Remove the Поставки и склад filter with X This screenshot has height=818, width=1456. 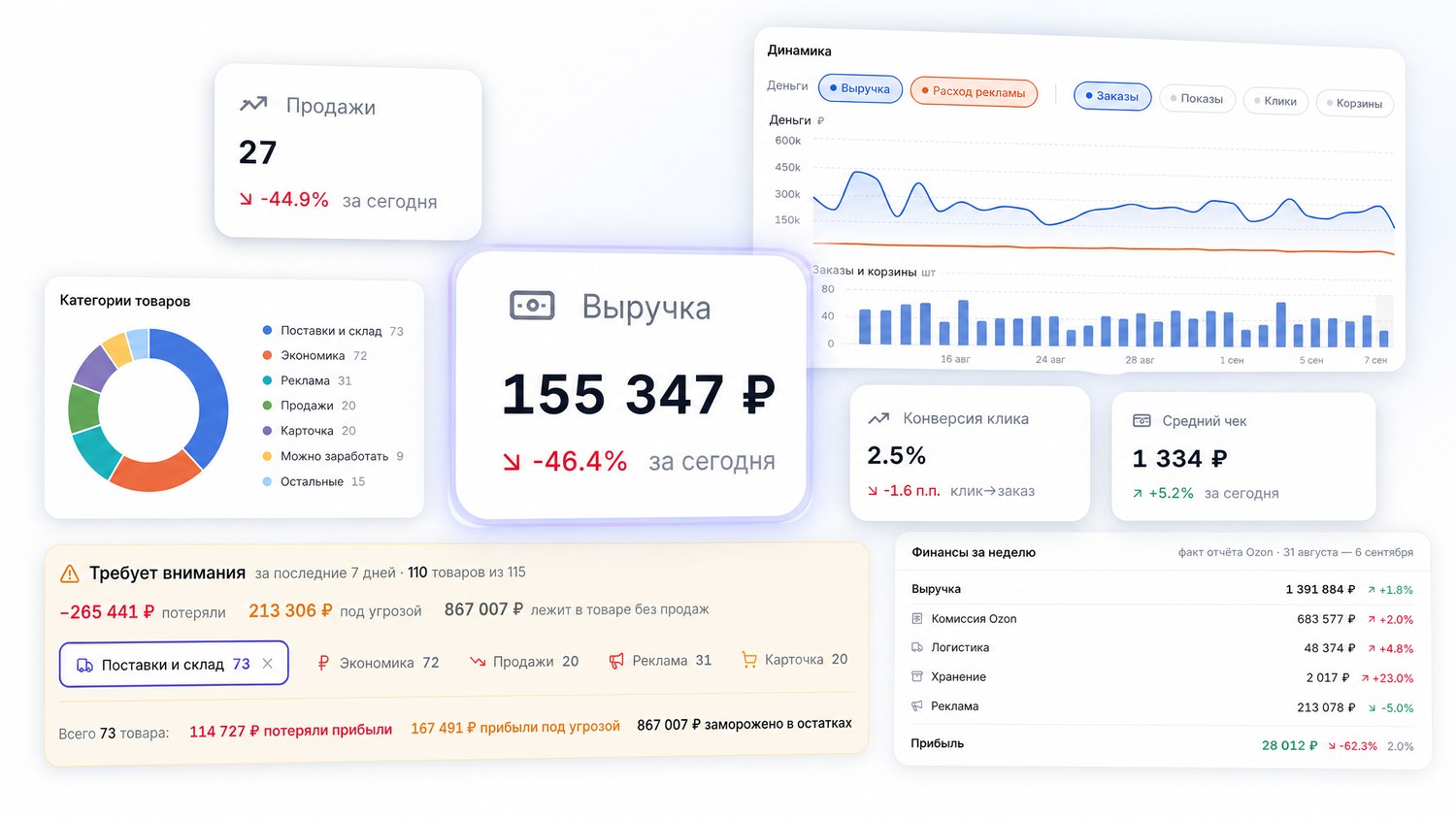pyautogui.click(x=268, y=664)
